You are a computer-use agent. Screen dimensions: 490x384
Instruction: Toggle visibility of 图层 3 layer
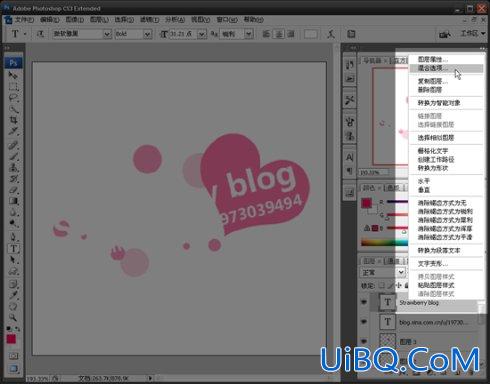click(x=364, y=341)
